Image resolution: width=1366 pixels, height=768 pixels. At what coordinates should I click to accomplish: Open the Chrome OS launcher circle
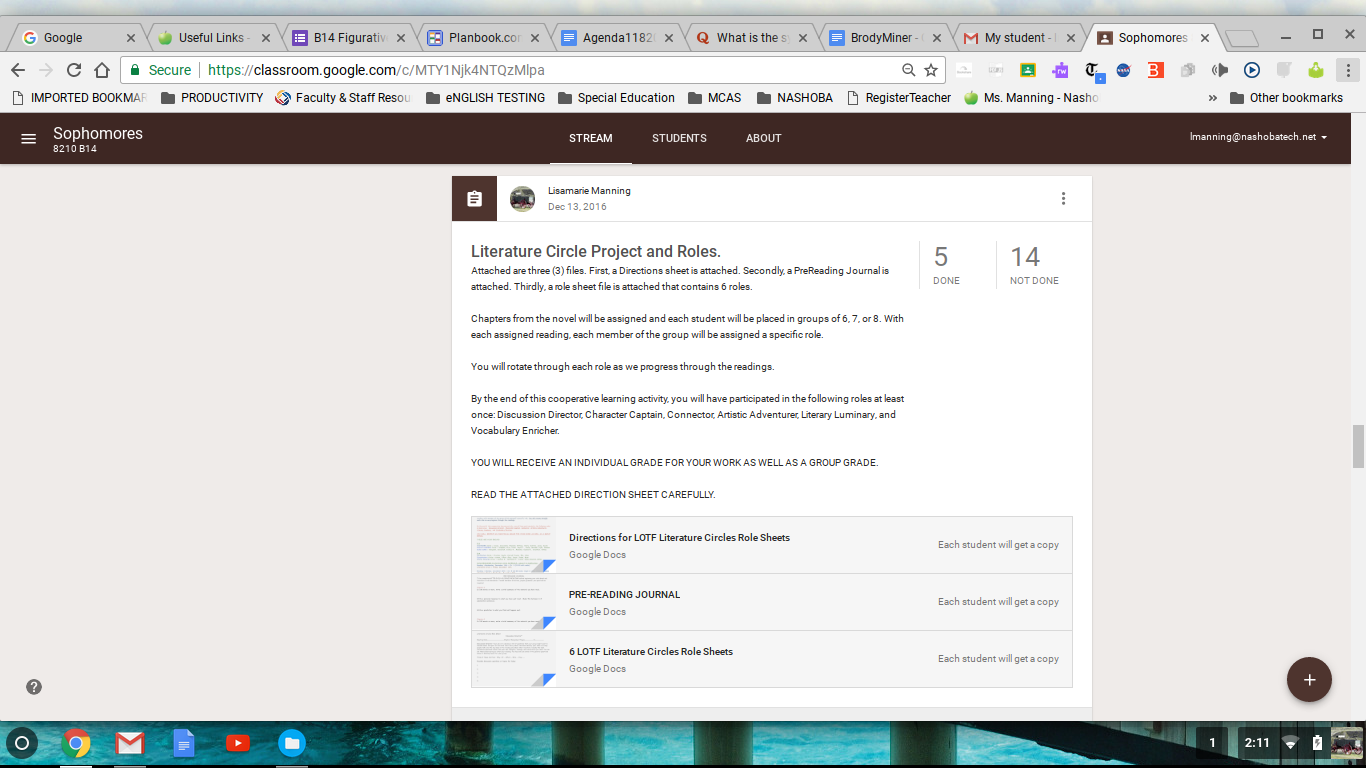coord(22,743)
